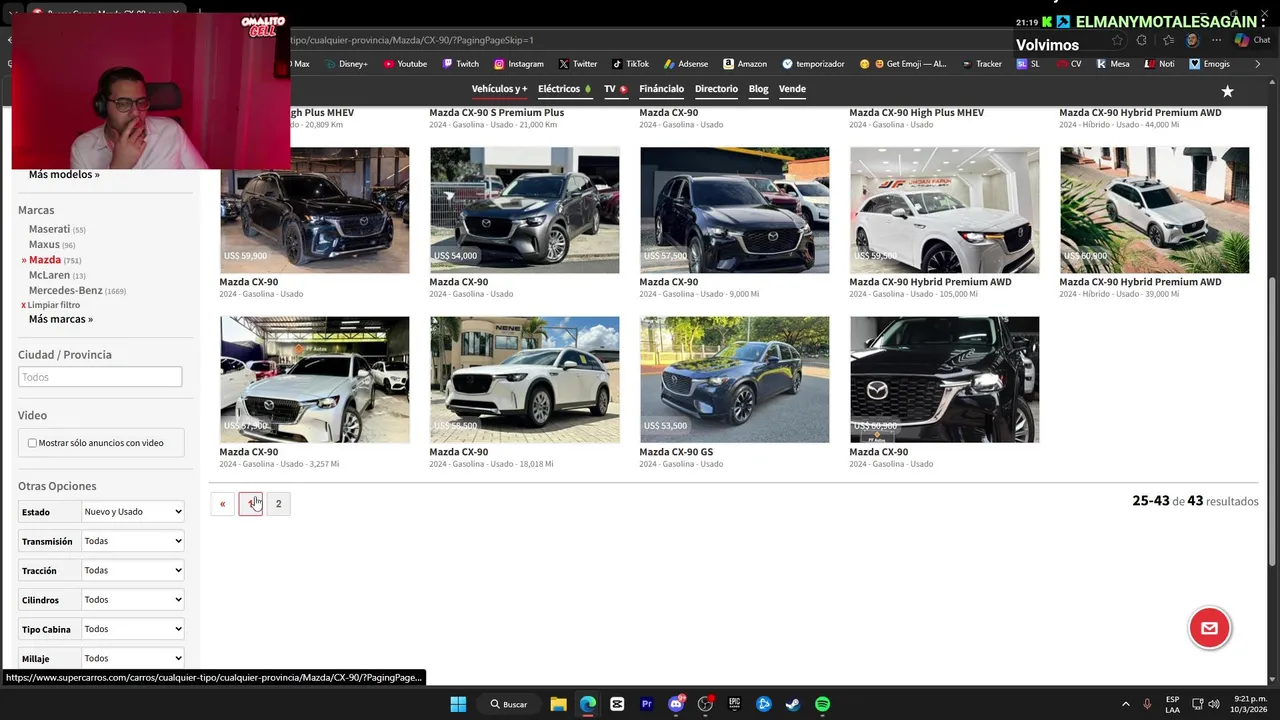Screen dimensions: 1280x720
Task: Click the Windows taskbar Buscar search box
Action: point(509,704)
